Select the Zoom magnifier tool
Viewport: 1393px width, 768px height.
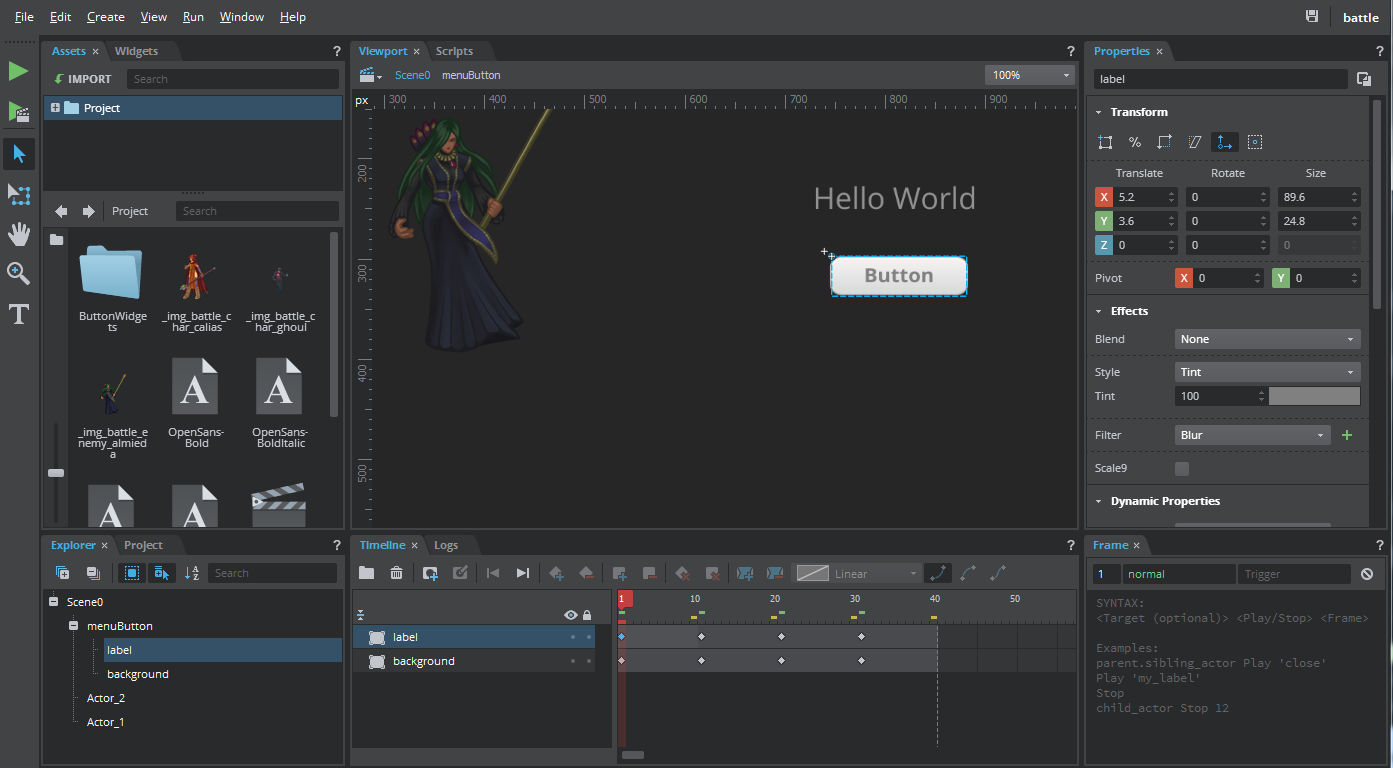click(x=18, y=273)
